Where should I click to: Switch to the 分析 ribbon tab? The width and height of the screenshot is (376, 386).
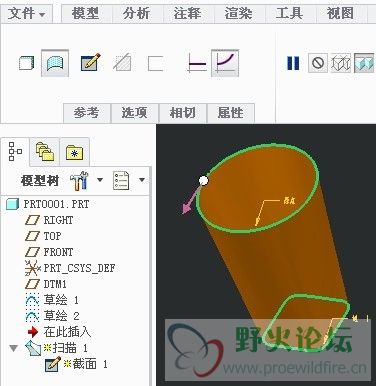[136, 14]
